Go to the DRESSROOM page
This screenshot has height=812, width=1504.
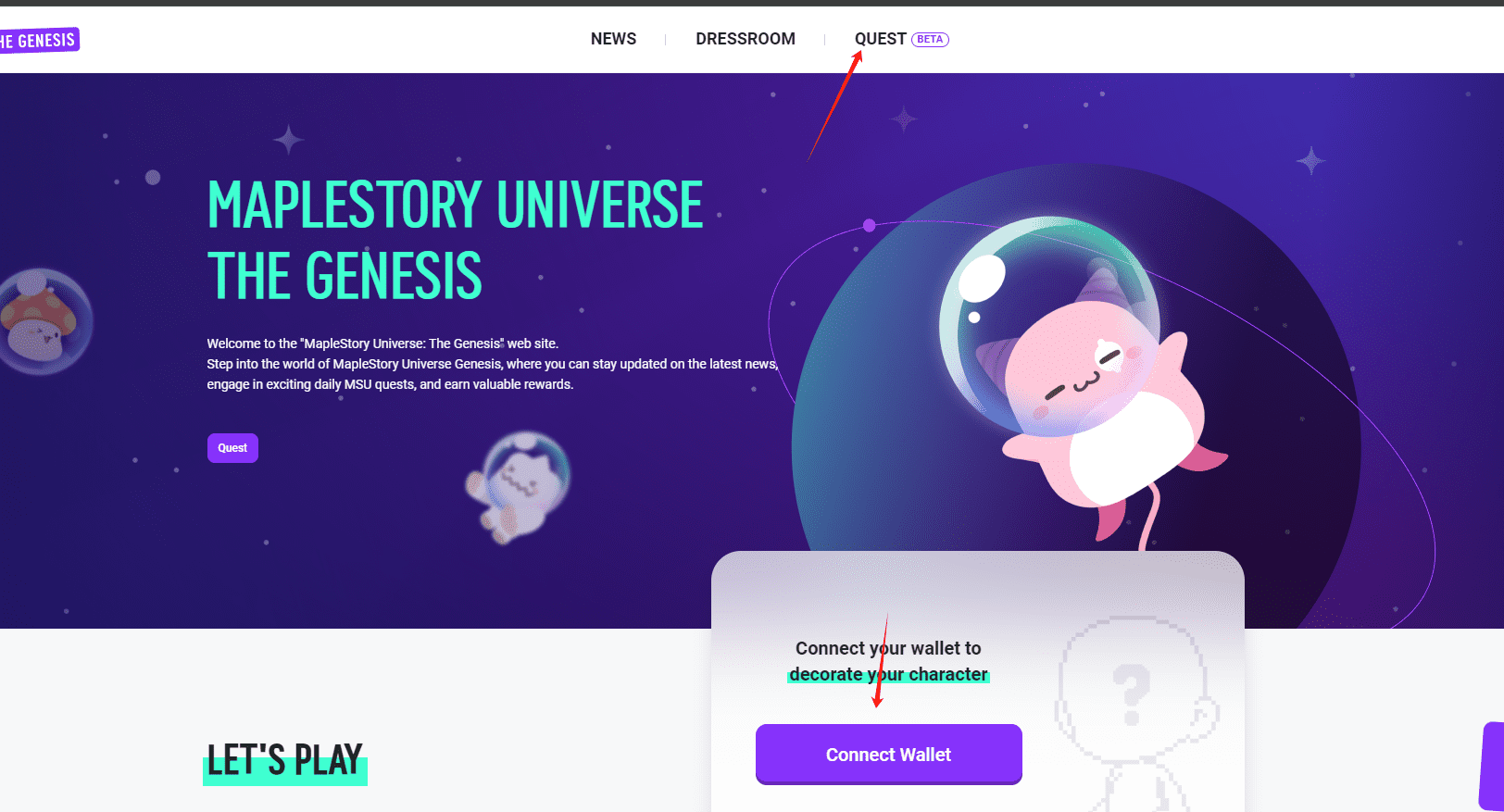[746, 39]
